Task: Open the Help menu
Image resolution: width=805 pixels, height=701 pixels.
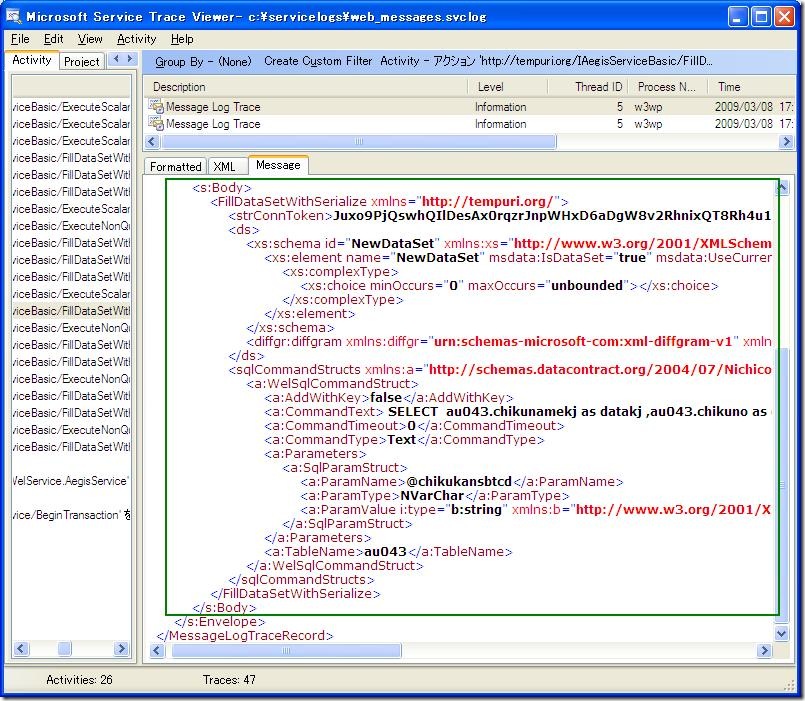Action: click(182, 39)
